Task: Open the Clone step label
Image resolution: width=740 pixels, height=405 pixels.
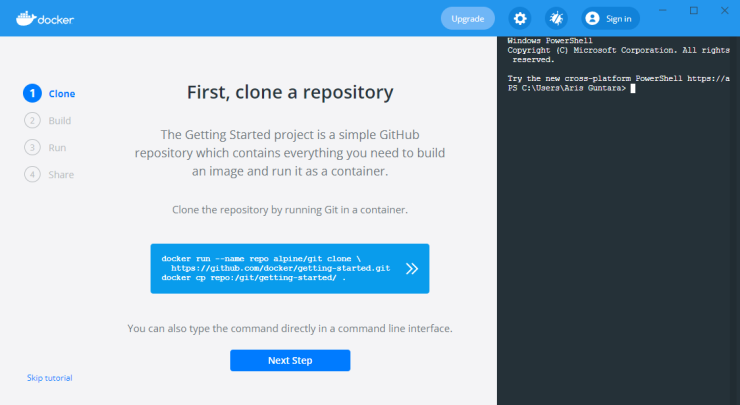Action: tap(62, 93)
